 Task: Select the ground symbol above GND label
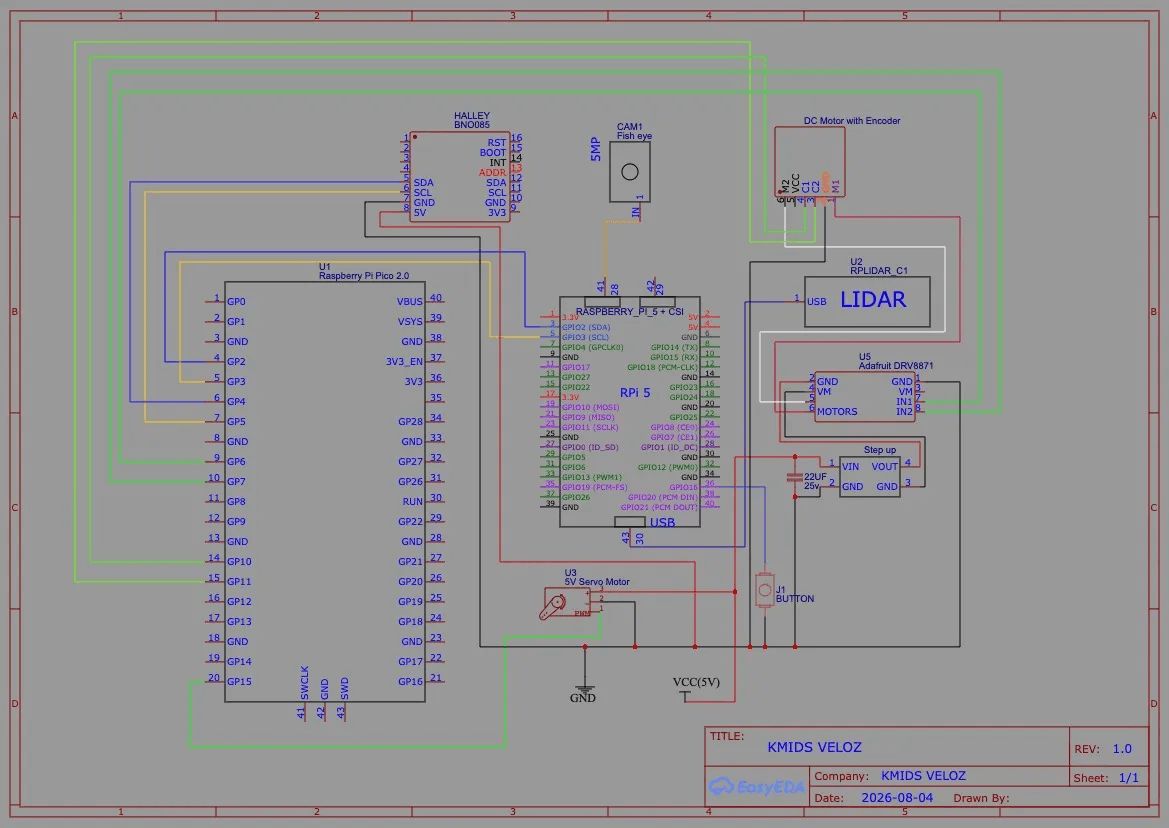point(584,689)
